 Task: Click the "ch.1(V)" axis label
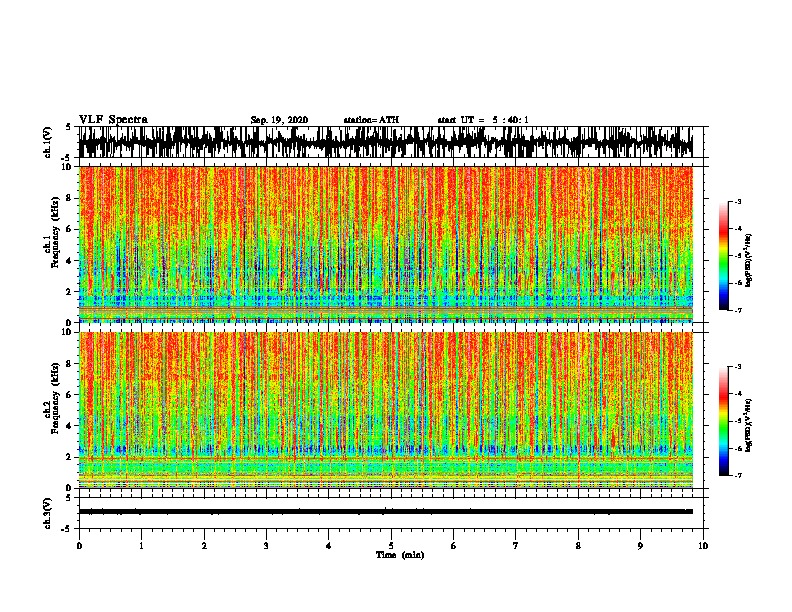47,142
